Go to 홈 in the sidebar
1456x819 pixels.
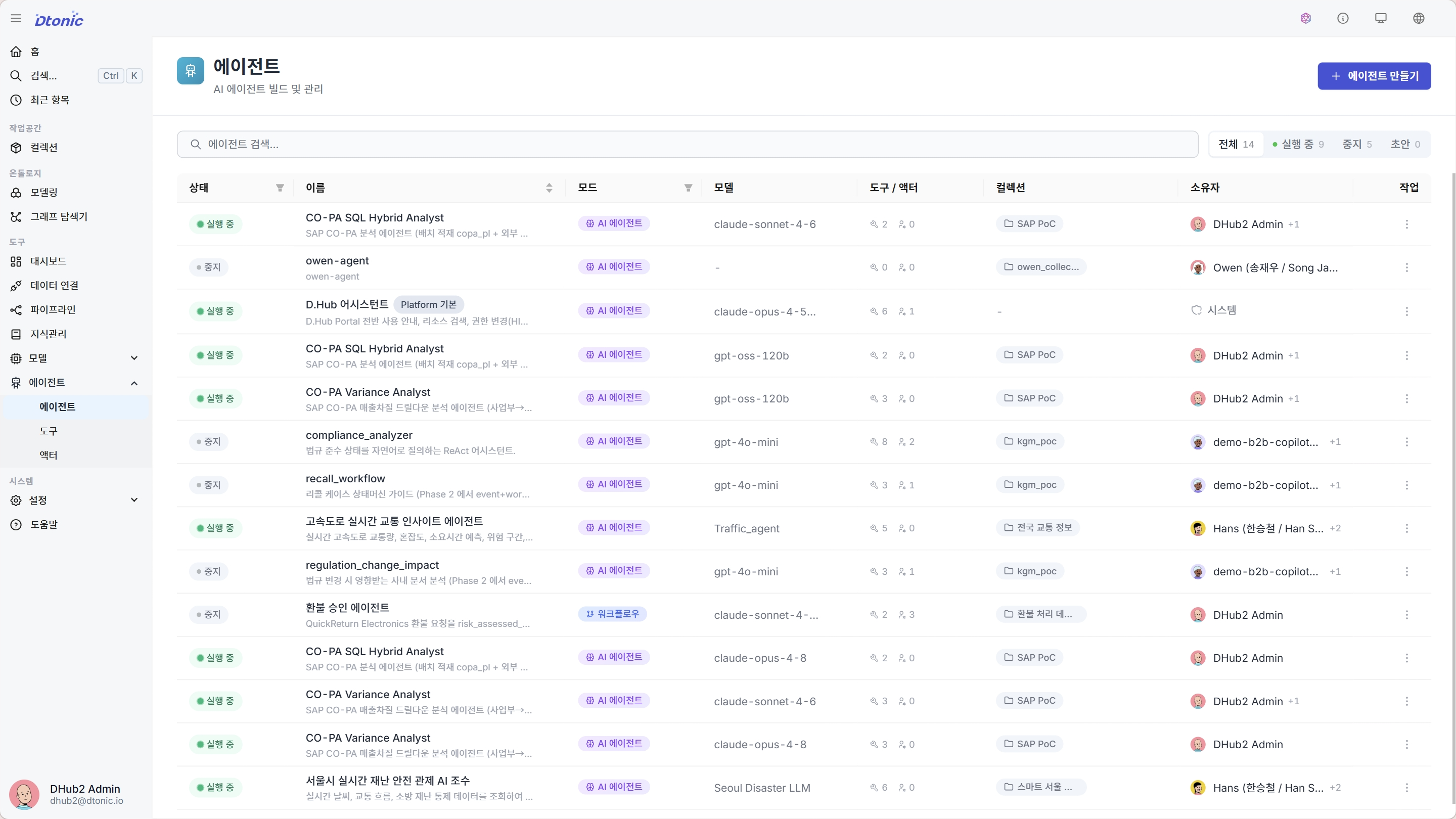[76, 52]
